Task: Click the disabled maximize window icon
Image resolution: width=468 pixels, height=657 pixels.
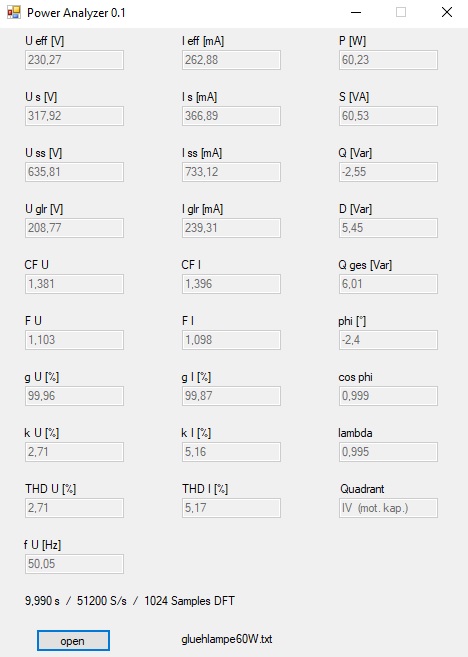Action: pyautogui.click(x=401, y=13)
